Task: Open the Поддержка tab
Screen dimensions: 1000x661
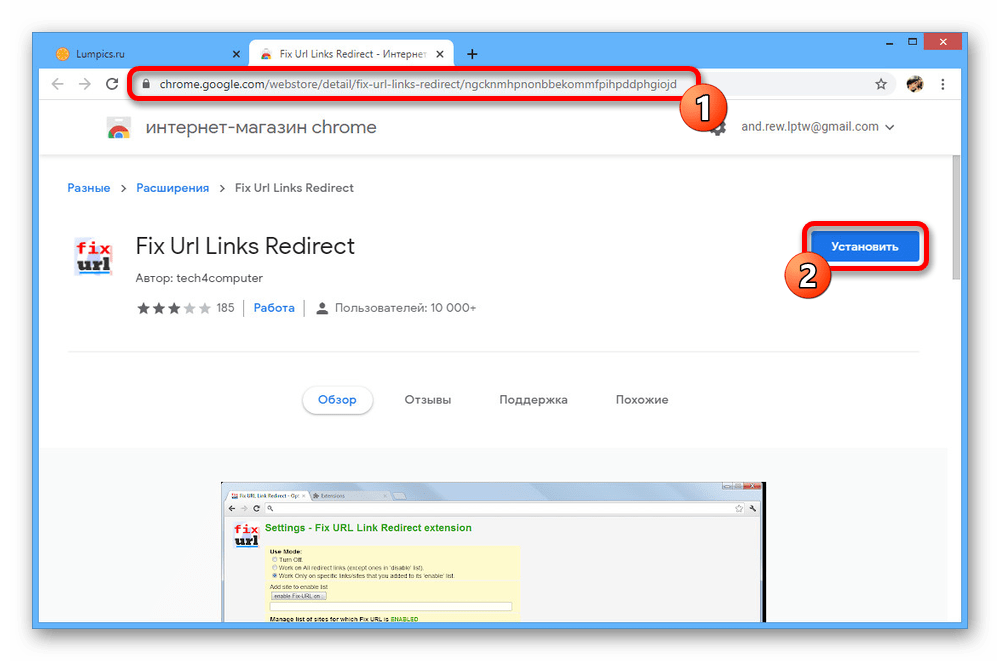Action: coord(533,400)
